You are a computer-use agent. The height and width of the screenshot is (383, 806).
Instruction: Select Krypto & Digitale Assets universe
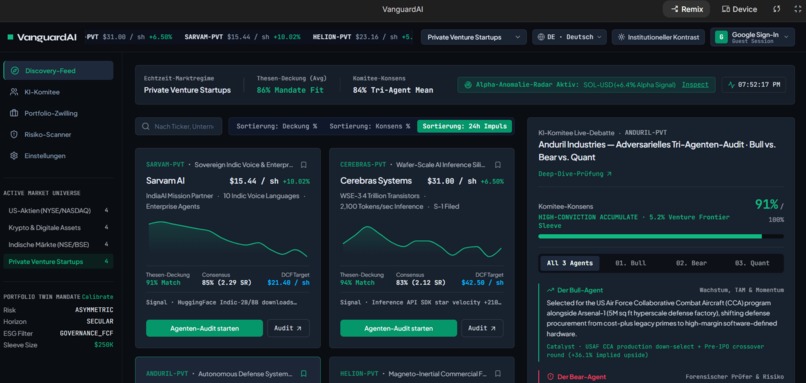tap(58, 227)
